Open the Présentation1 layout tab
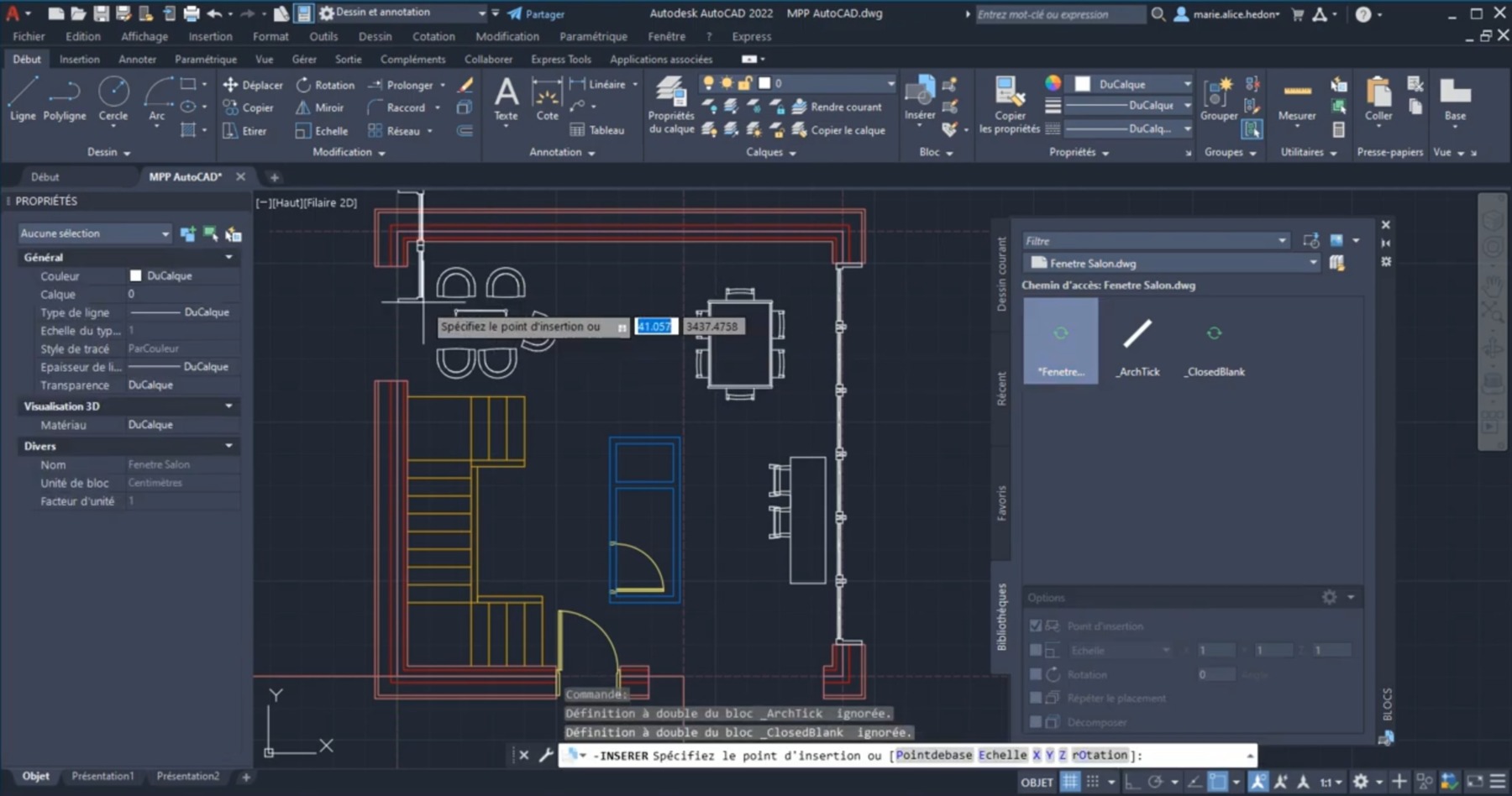Viewport: 1512px width, 796px height. (102, 776)
